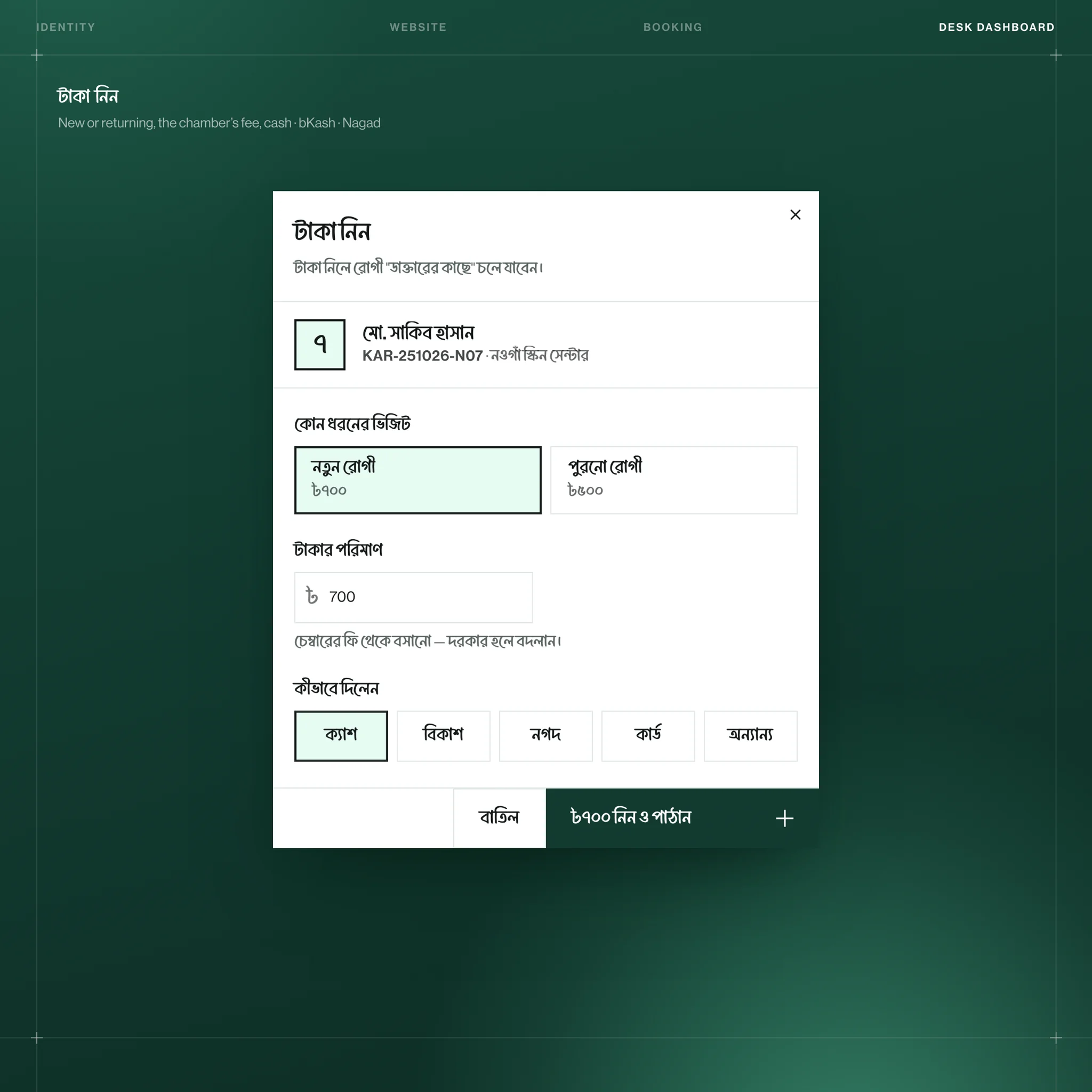
Task: Click the plus icon on the confirm button
Action: coord(784,818)
